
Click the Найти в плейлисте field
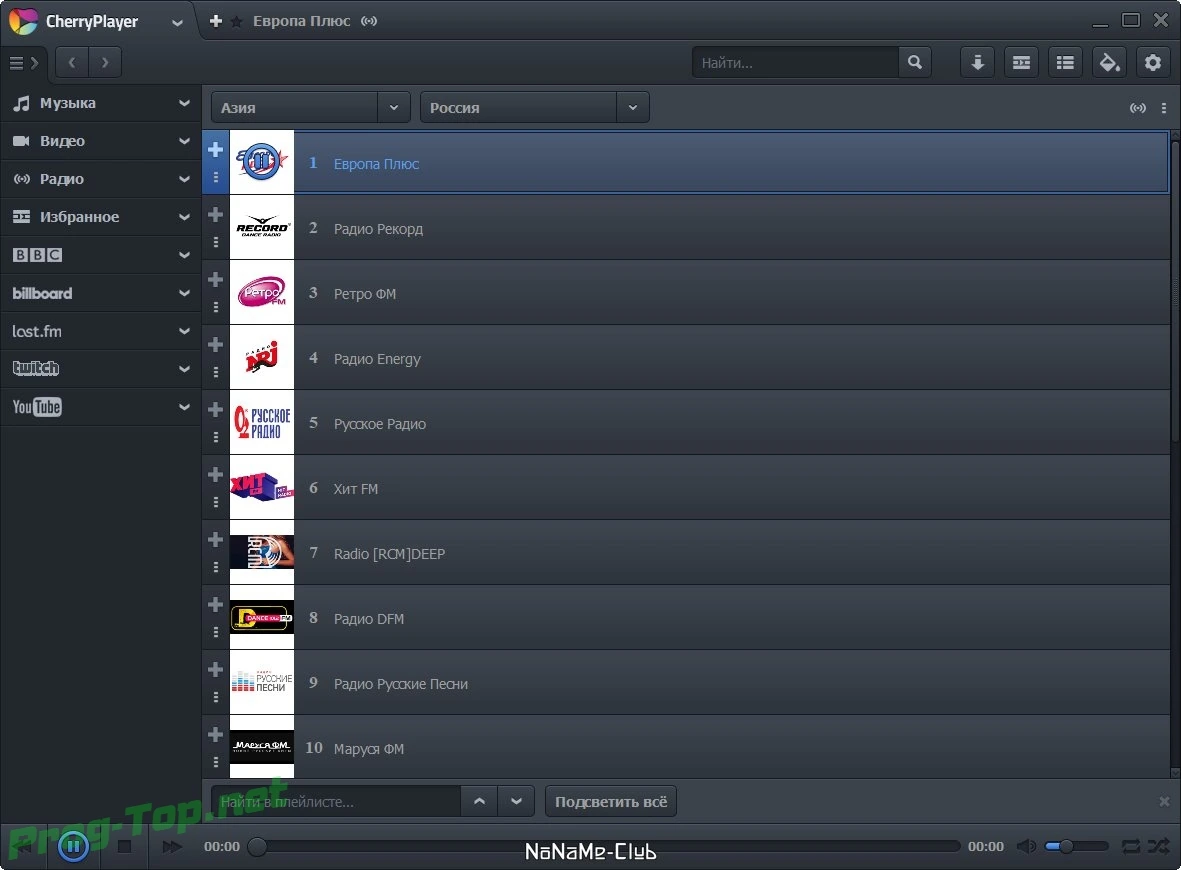336,801
